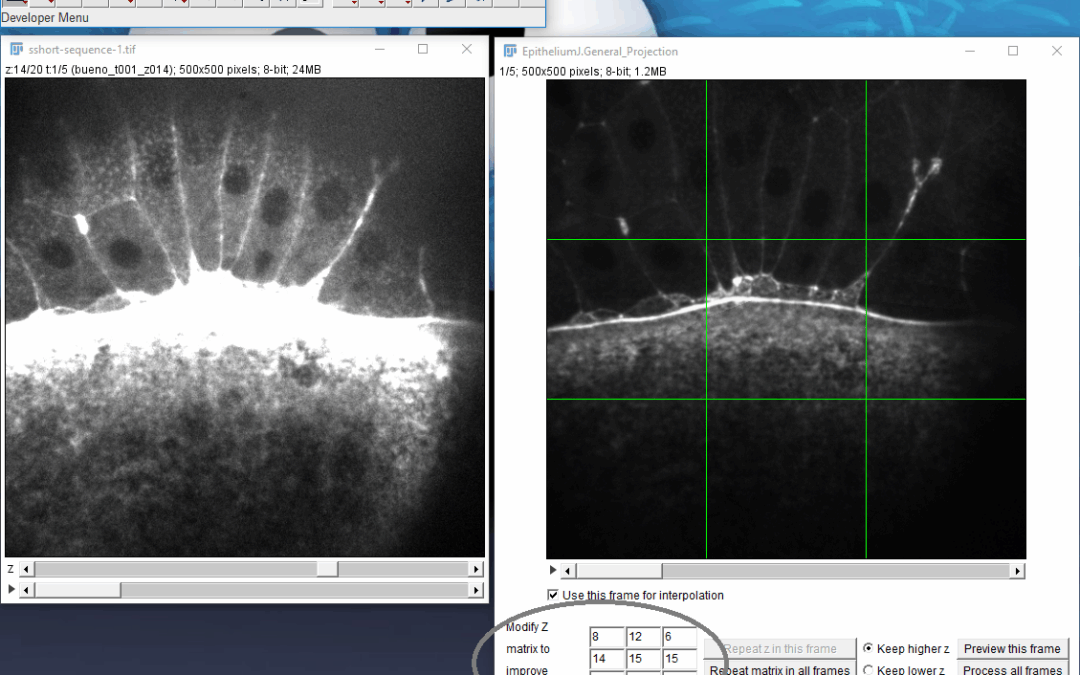Minimize the EpitheliumJ.General_Projection window
Image resolution: width=1080 pixels, height=675 pixels.
970,51
